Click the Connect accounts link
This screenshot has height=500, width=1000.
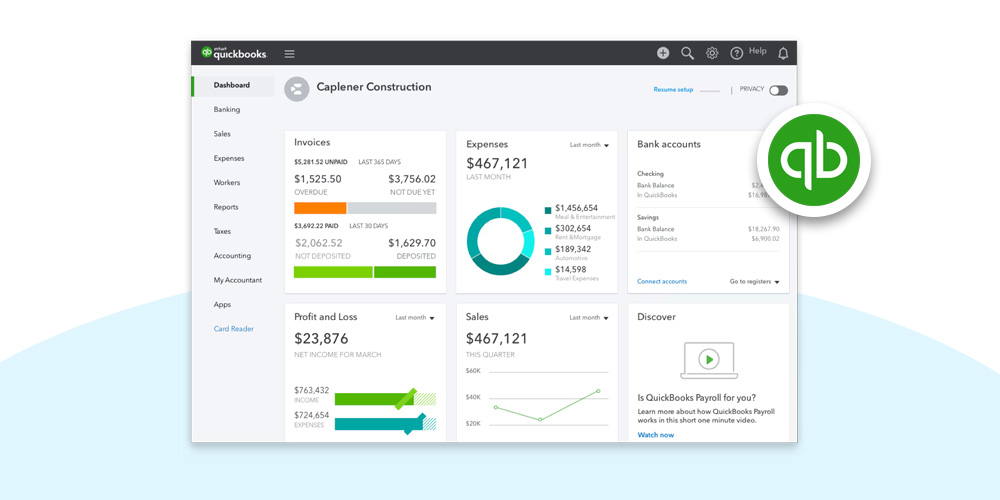click(662, 282)
